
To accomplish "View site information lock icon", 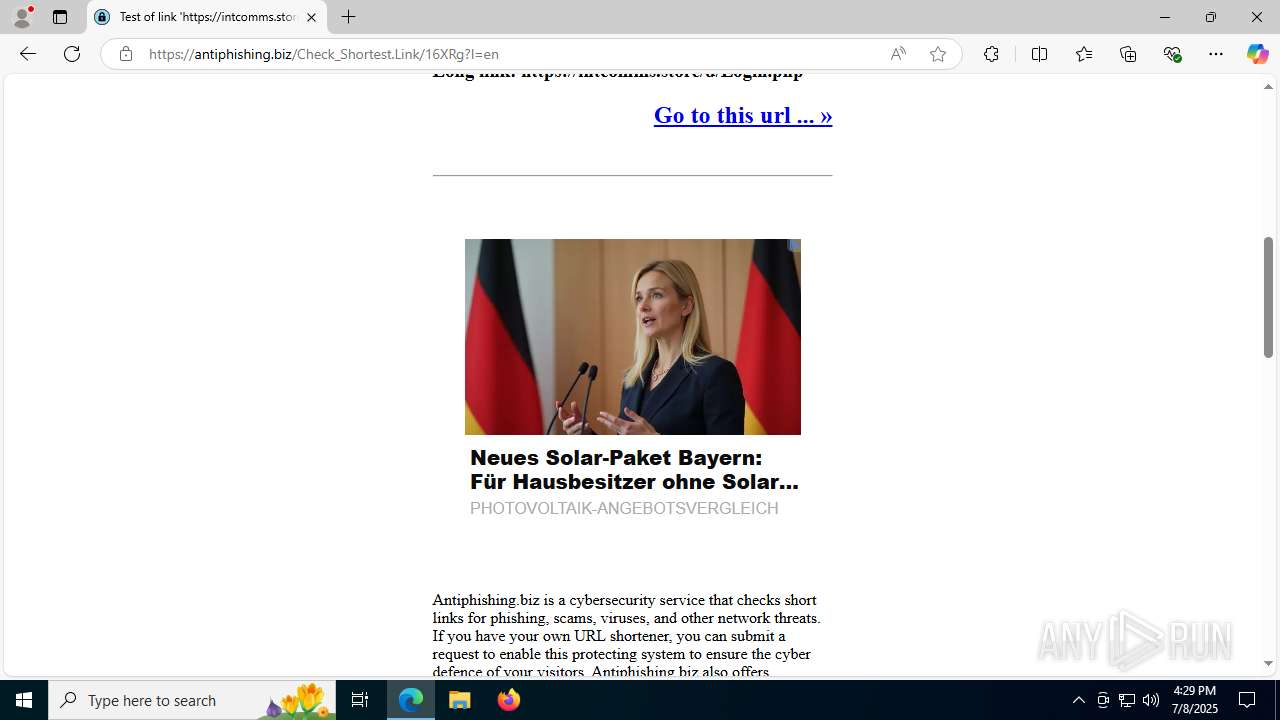I will (125, 54).
